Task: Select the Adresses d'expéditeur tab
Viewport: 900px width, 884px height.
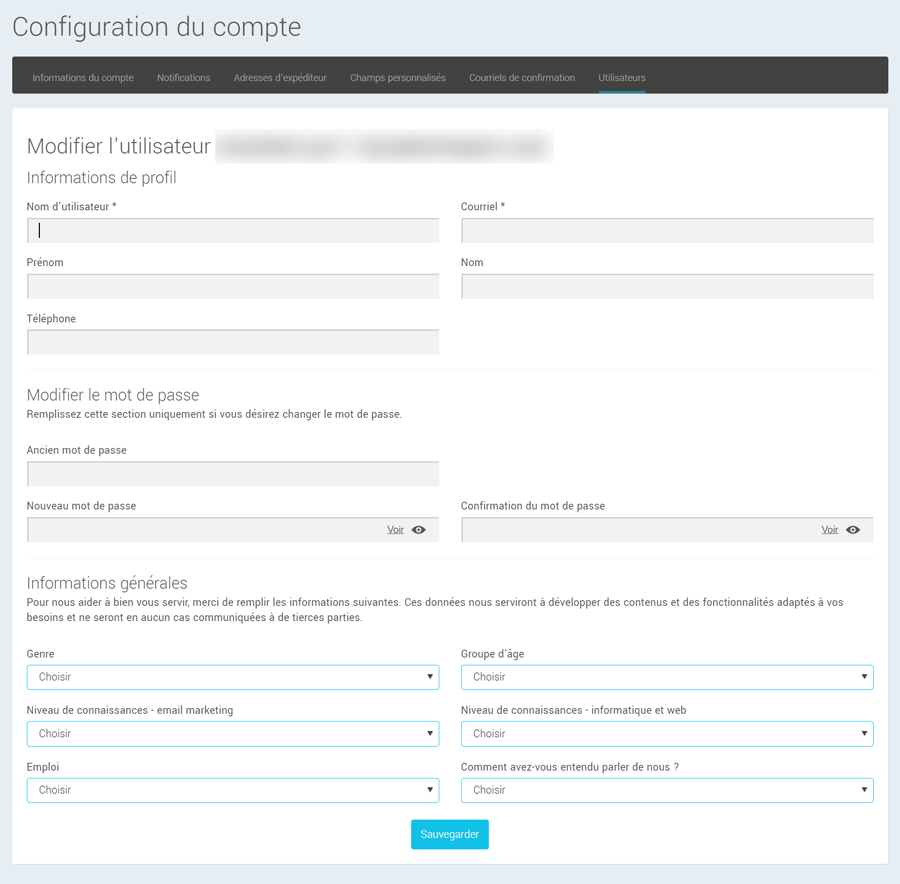Action: [x=280, y=77]
